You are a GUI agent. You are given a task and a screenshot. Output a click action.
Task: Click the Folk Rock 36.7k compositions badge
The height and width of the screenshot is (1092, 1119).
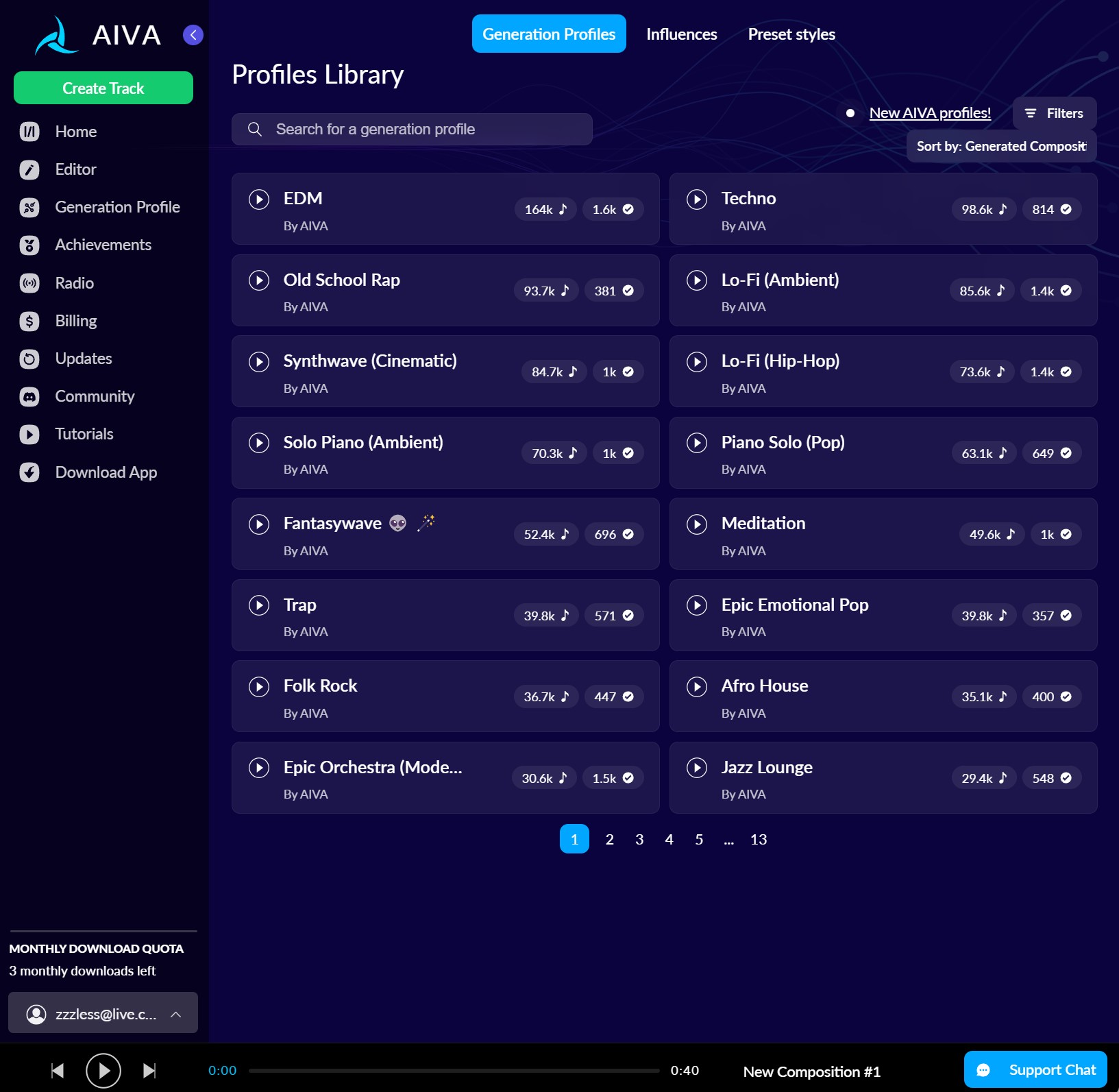[546, 696]
